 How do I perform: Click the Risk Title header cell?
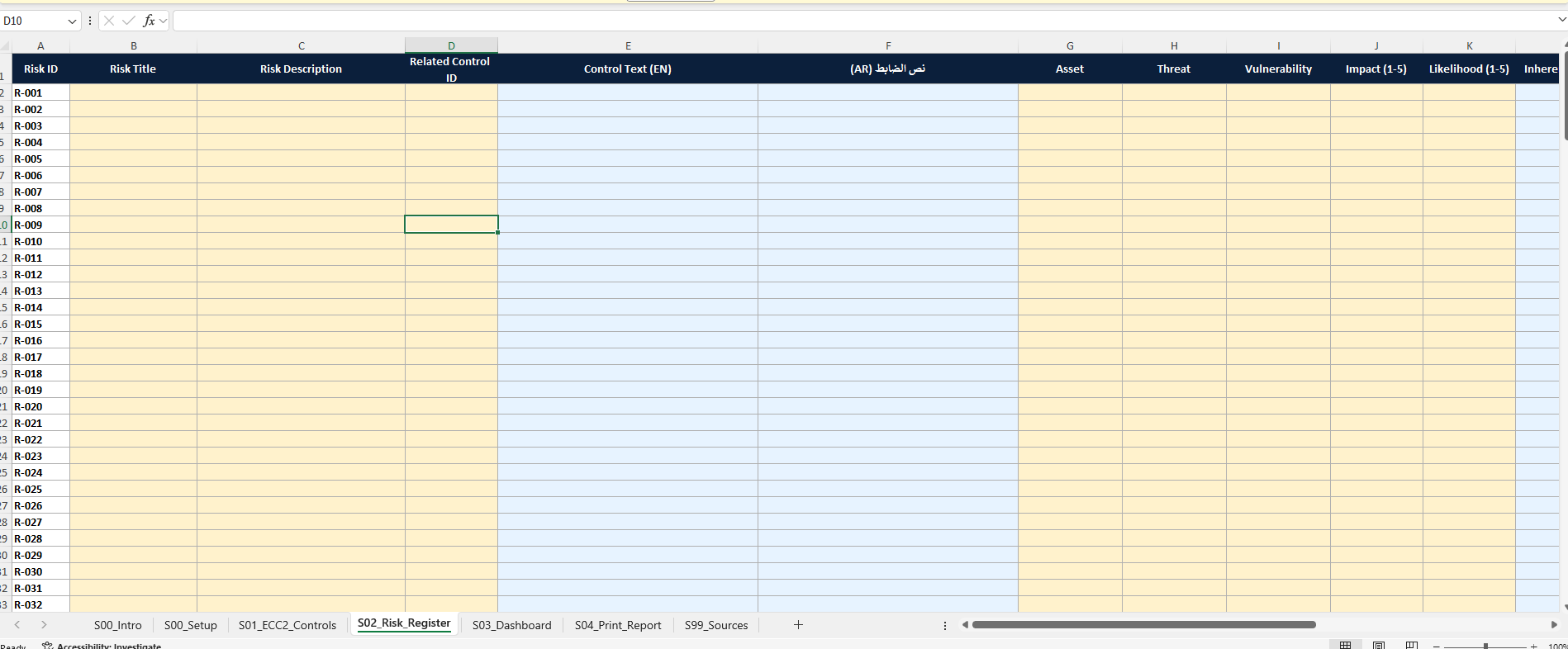(133, 69)
